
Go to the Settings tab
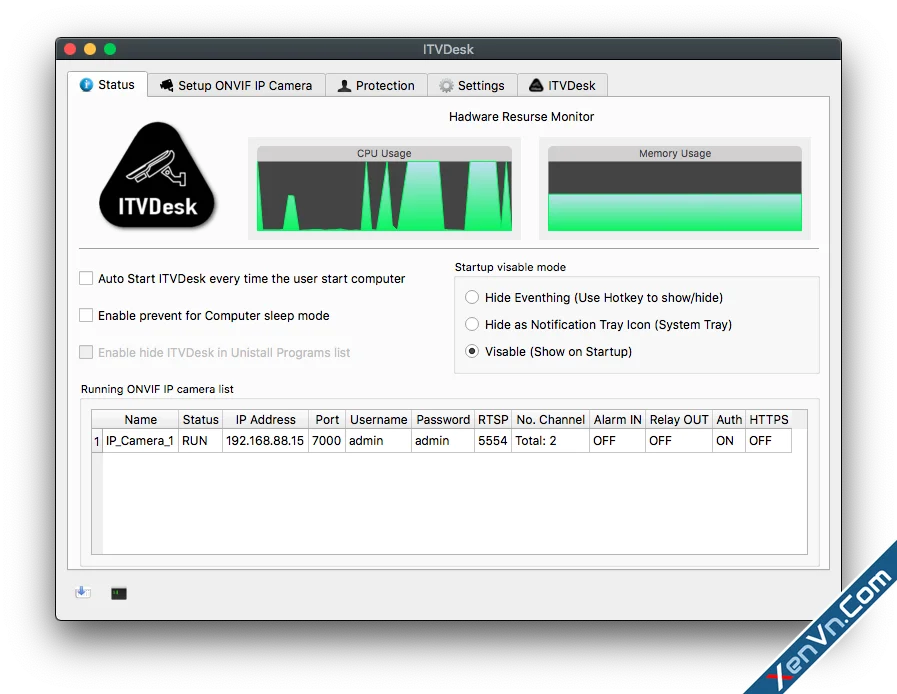(x=472, y=85)
